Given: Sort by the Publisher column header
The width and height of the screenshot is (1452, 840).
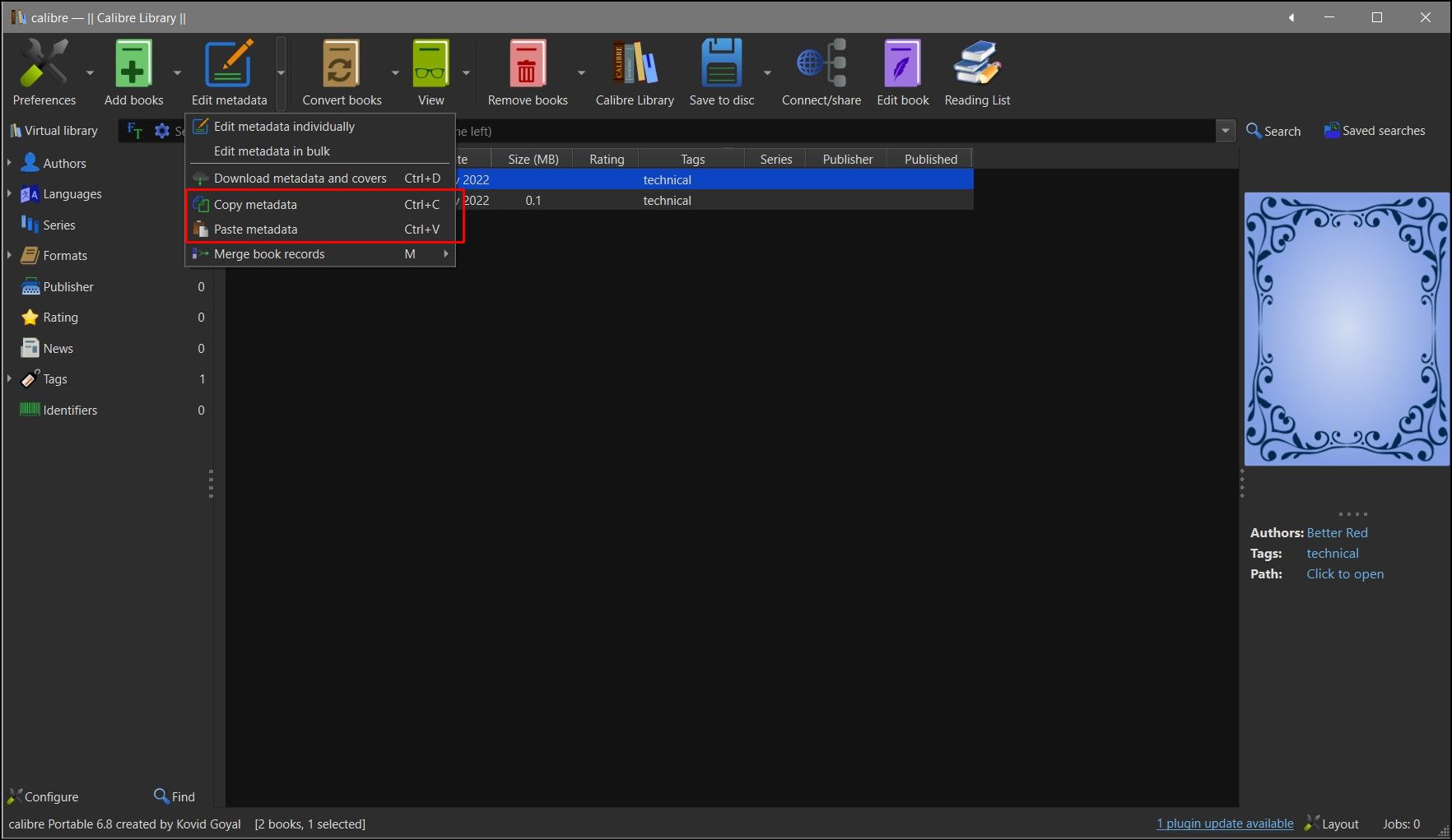Looking at the screenshot, I should 847,159.
